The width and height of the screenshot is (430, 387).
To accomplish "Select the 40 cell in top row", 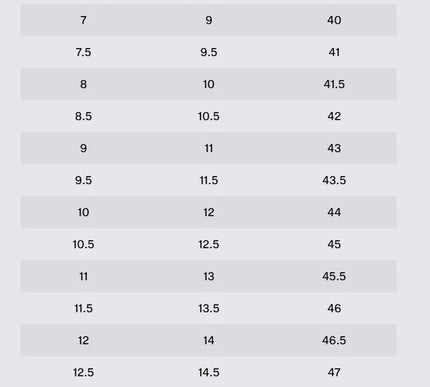I will point(334,20).
